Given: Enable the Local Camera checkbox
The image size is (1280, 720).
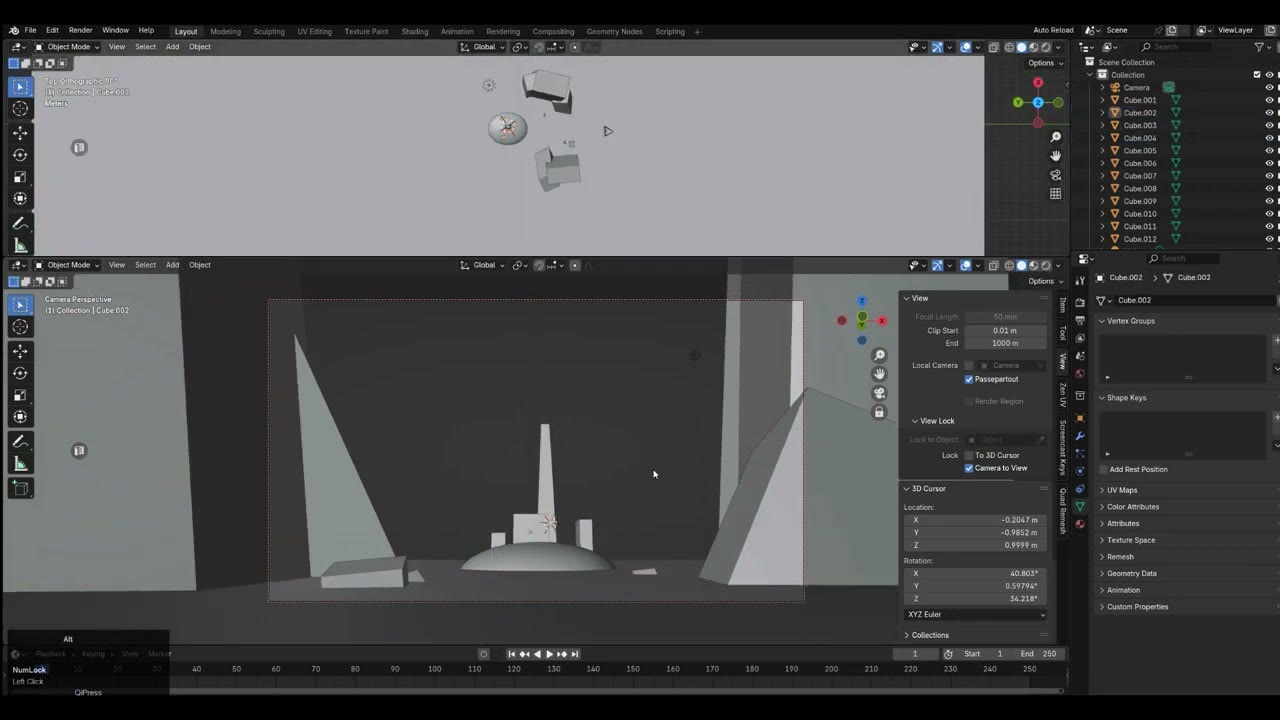Looking at the screenshot, I should 969,365.
